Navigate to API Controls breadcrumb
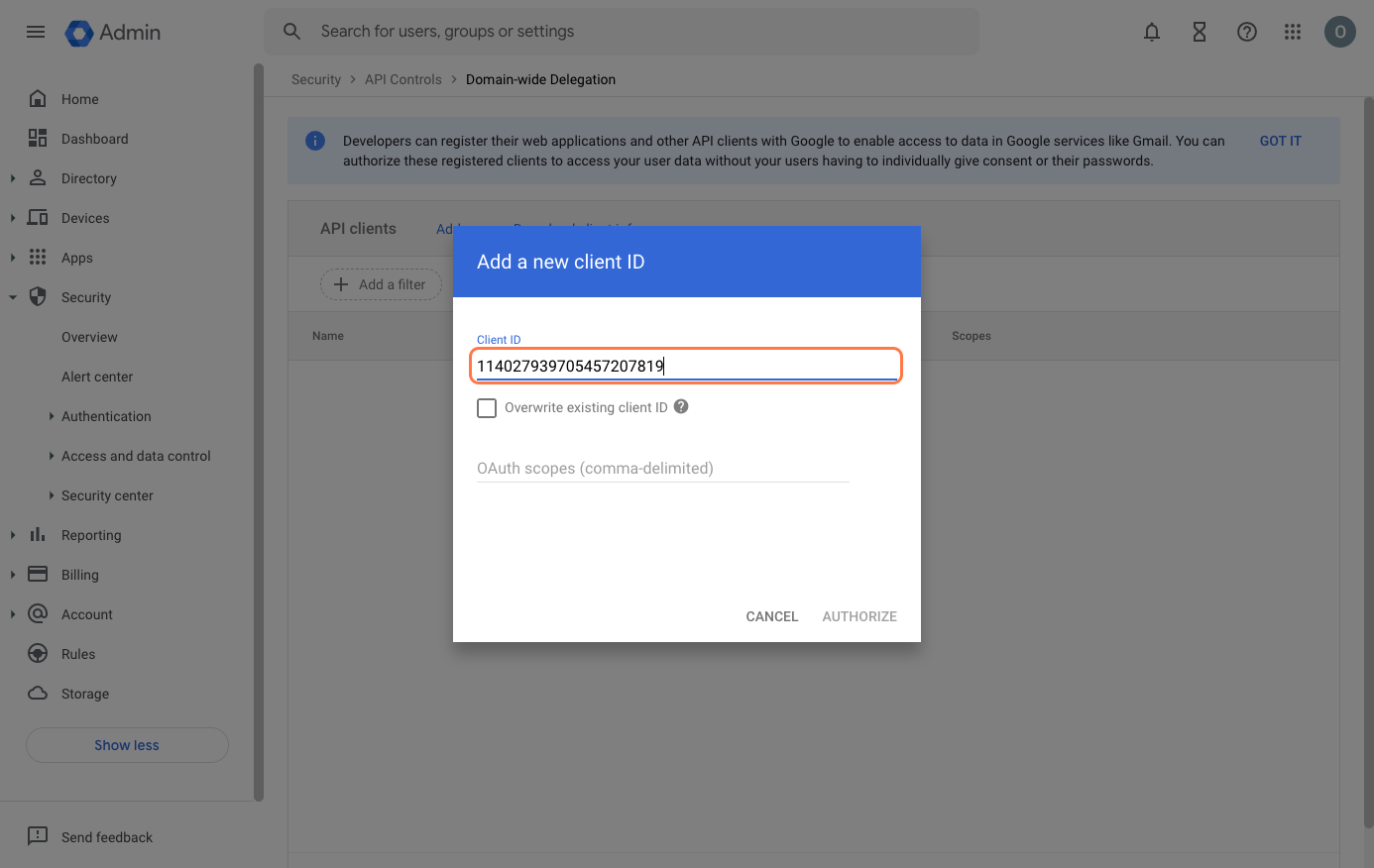Viewport: 1374px width, 868px height. pyautogui.click(x=402, y=79)
